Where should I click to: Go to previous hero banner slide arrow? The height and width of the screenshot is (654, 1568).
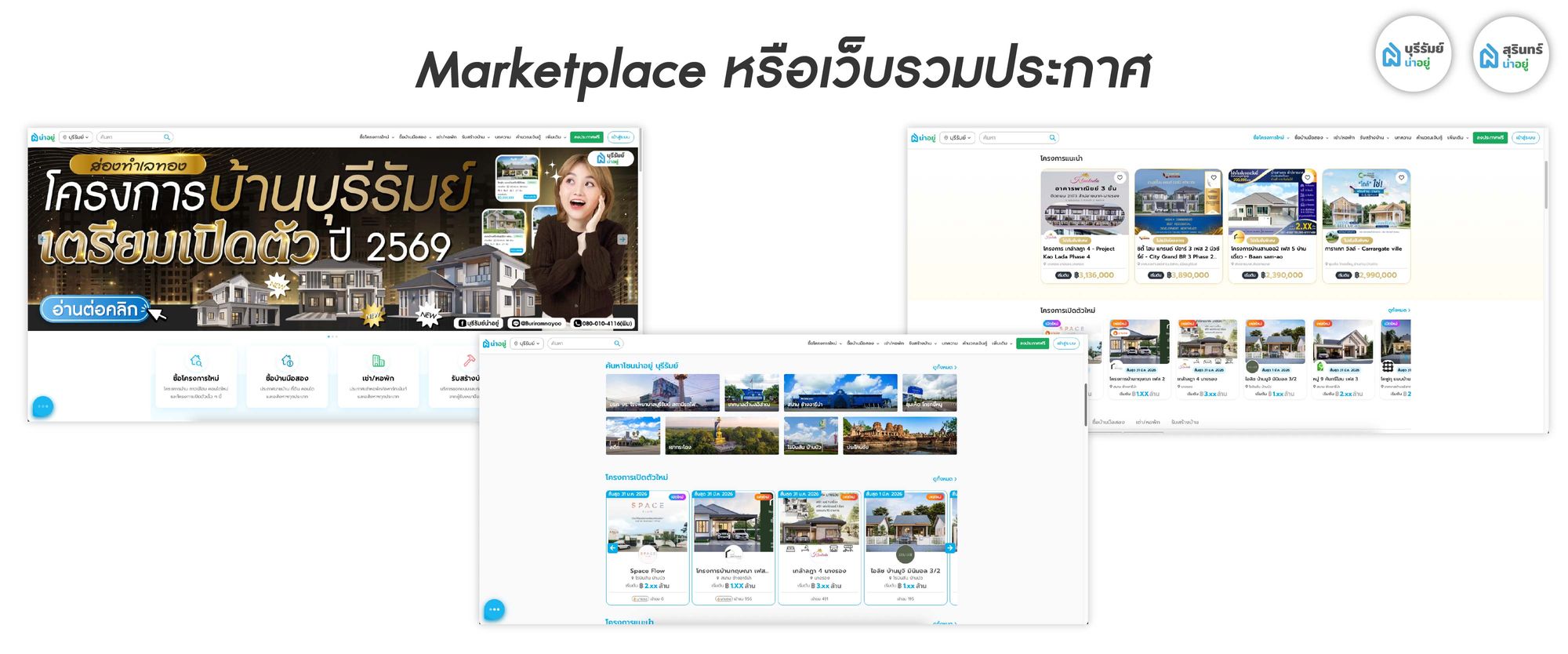[42, 239]
